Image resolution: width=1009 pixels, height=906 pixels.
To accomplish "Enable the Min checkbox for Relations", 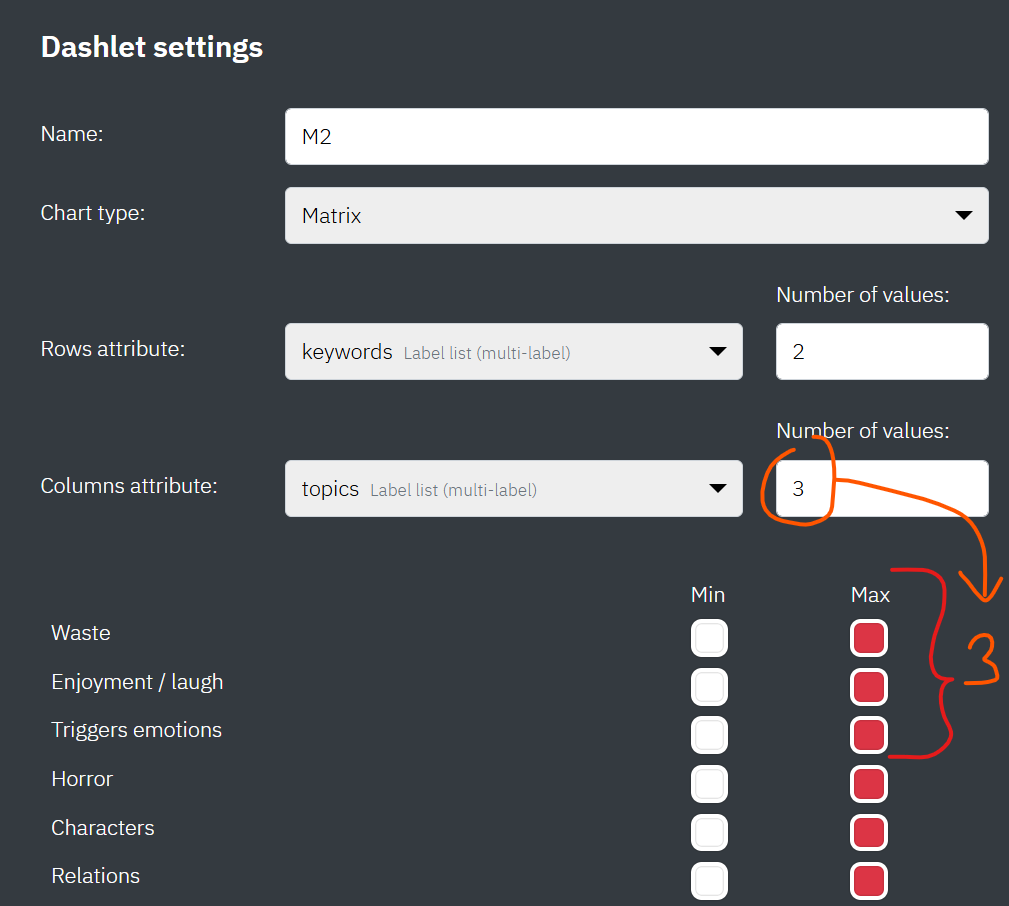I will [709, 880].
